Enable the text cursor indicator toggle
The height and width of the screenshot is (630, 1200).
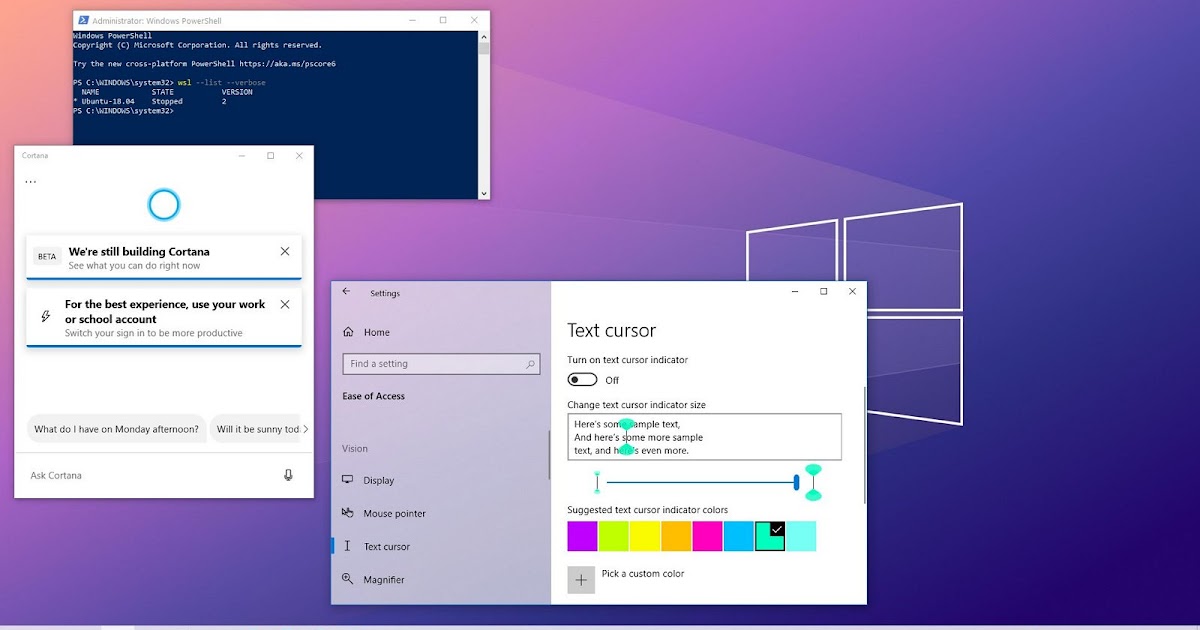click(x=582, y=379)
